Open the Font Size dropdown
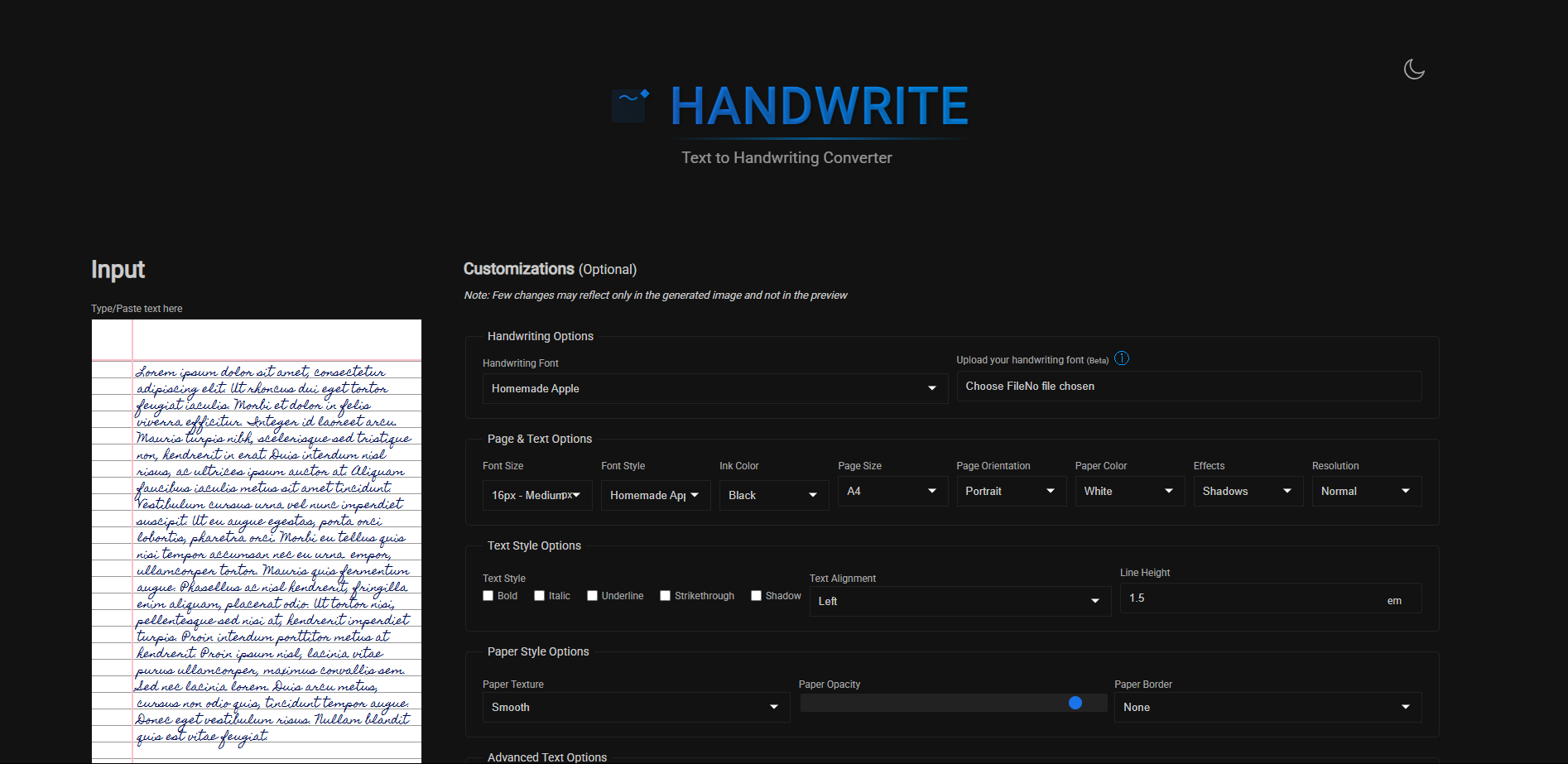Image resolution: width=1568 pixels, height=764 pixels. pos(537,495)
